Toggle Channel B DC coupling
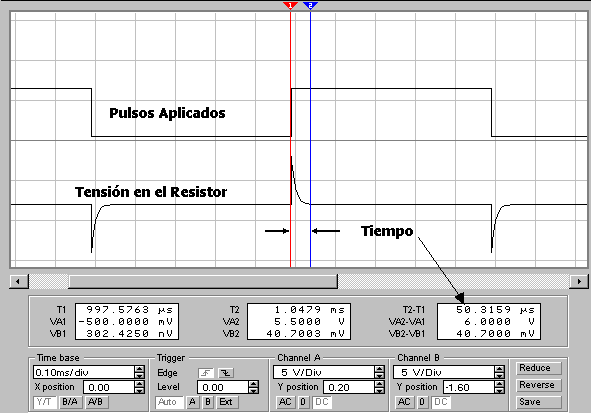The height and width of the screenshot is (413, 591). (x=441, y=402)
